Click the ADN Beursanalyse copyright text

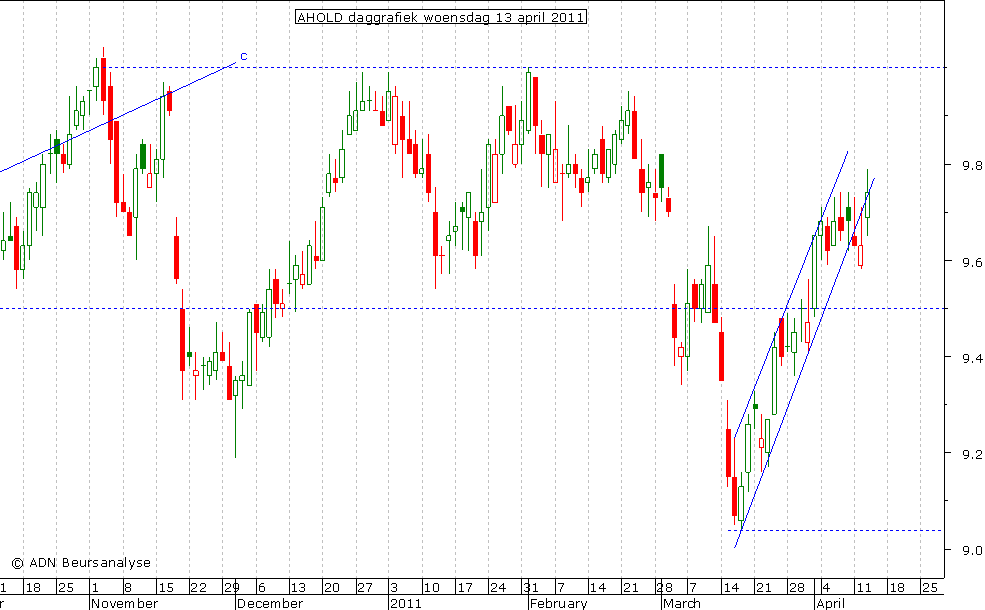click(x=81, y=562)
